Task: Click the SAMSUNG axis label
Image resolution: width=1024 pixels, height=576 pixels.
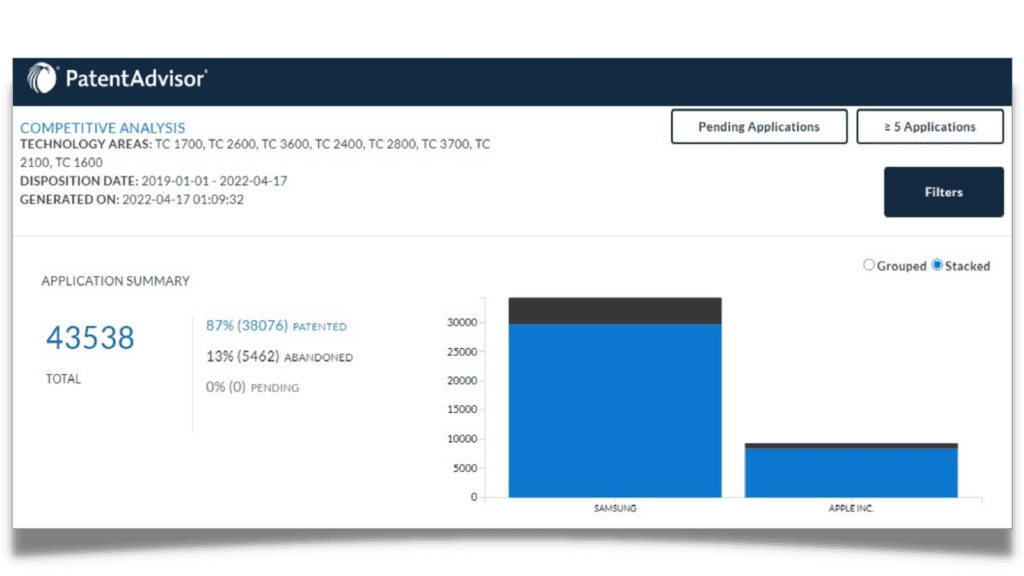Action: coord(615,508)
